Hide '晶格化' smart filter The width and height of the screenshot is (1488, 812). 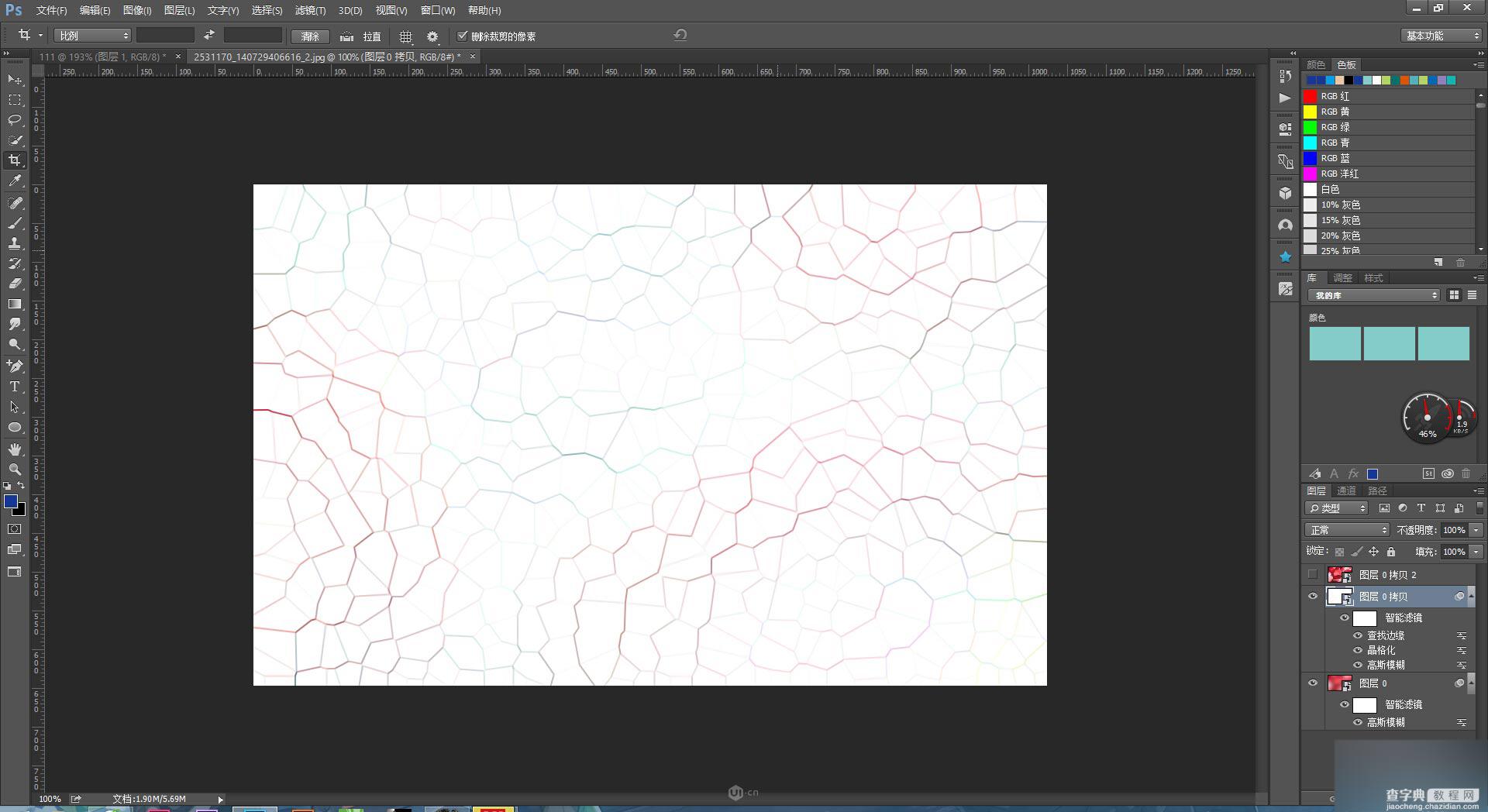point(1358,650)
